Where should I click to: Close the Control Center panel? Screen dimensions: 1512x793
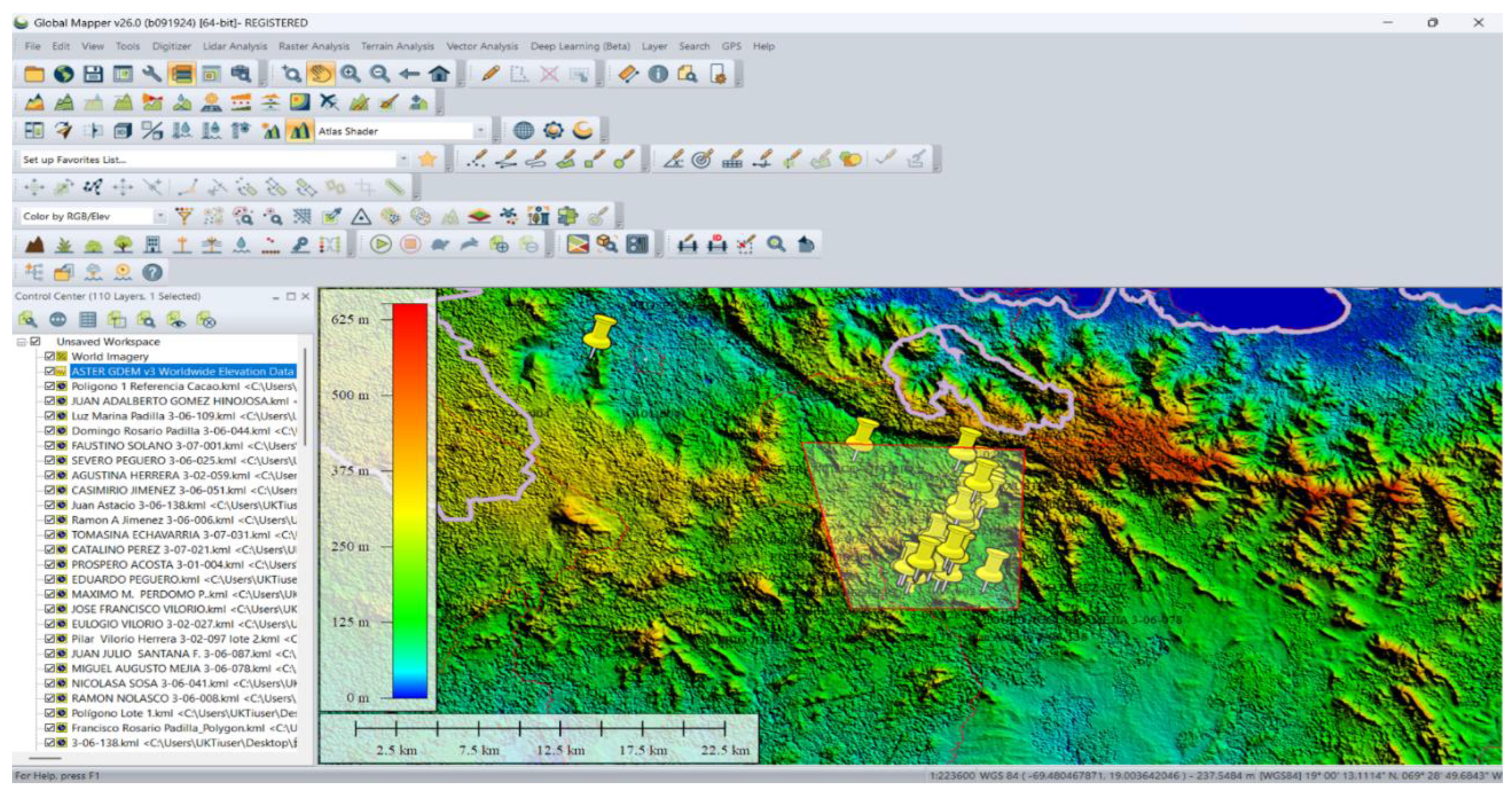tap(305, 297)
